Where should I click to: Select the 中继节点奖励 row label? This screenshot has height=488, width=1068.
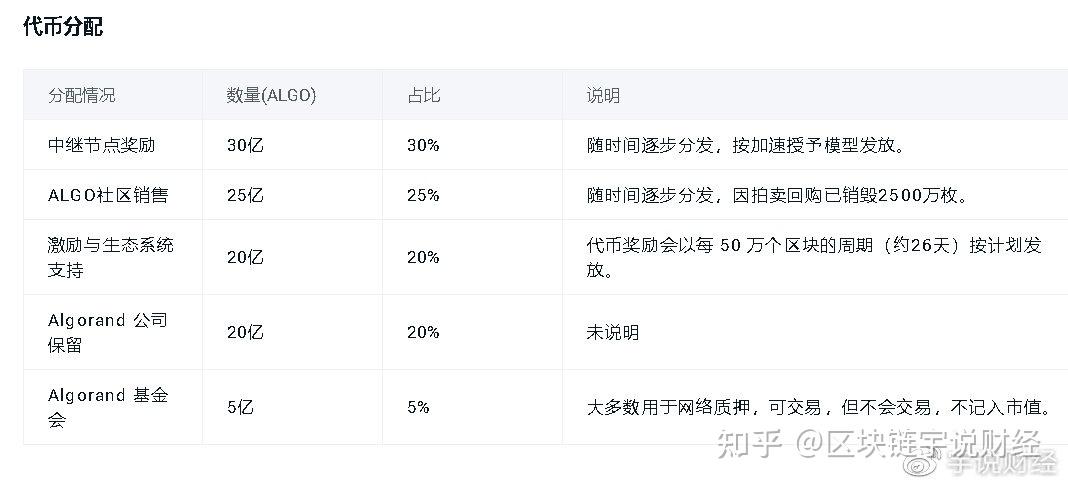101,145
